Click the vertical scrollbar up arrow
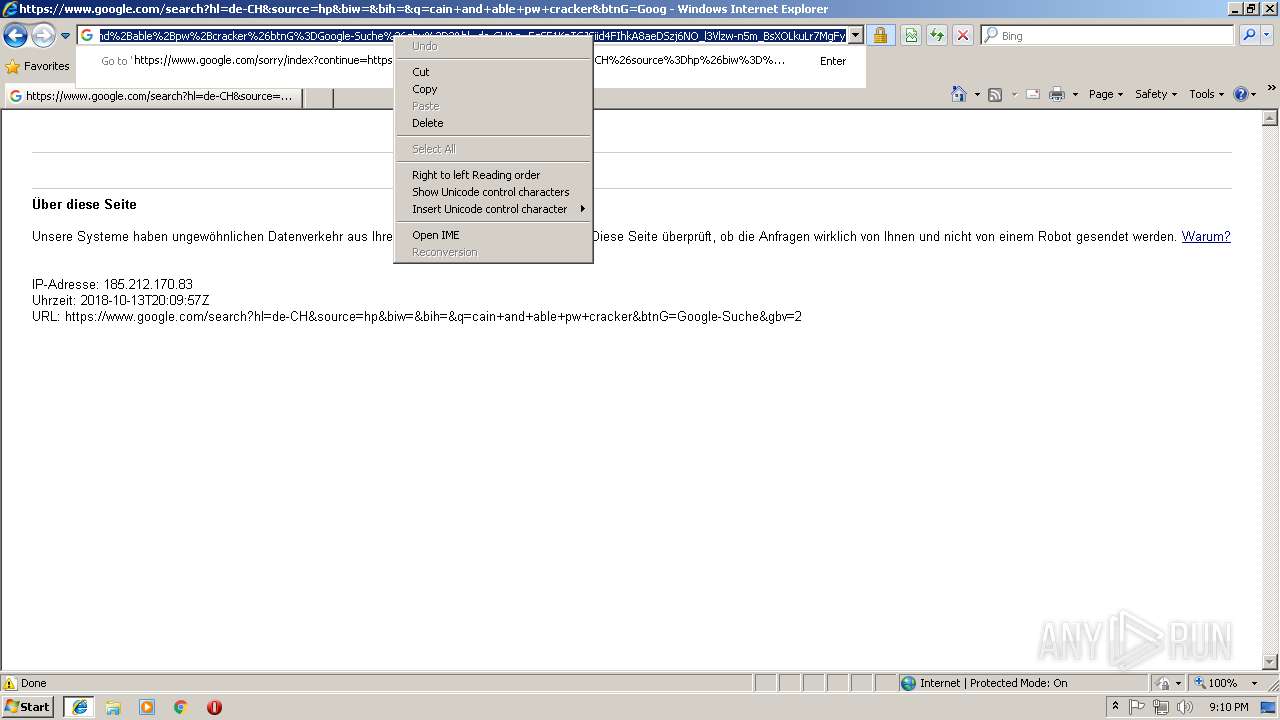This screenshot has width=1280, height=720. coord(1271,117)
